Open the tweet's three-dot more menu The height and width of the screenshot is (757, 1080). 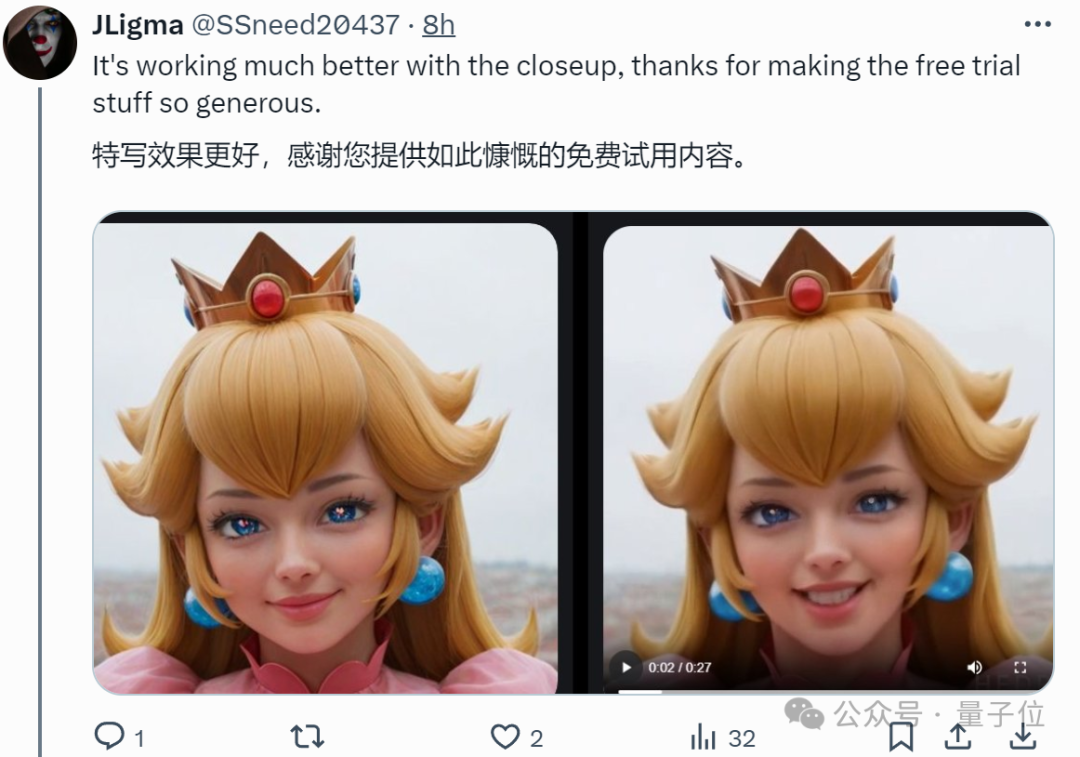[x=1037, y=25]
